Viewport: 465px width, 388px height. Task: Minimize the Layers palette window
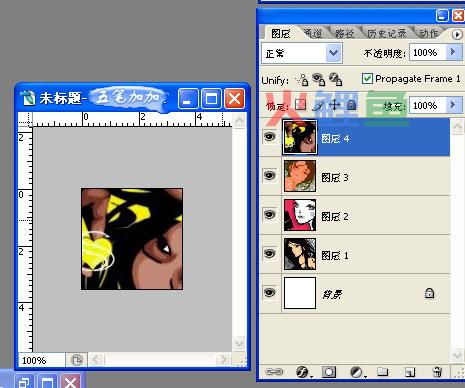click(442, 15)
